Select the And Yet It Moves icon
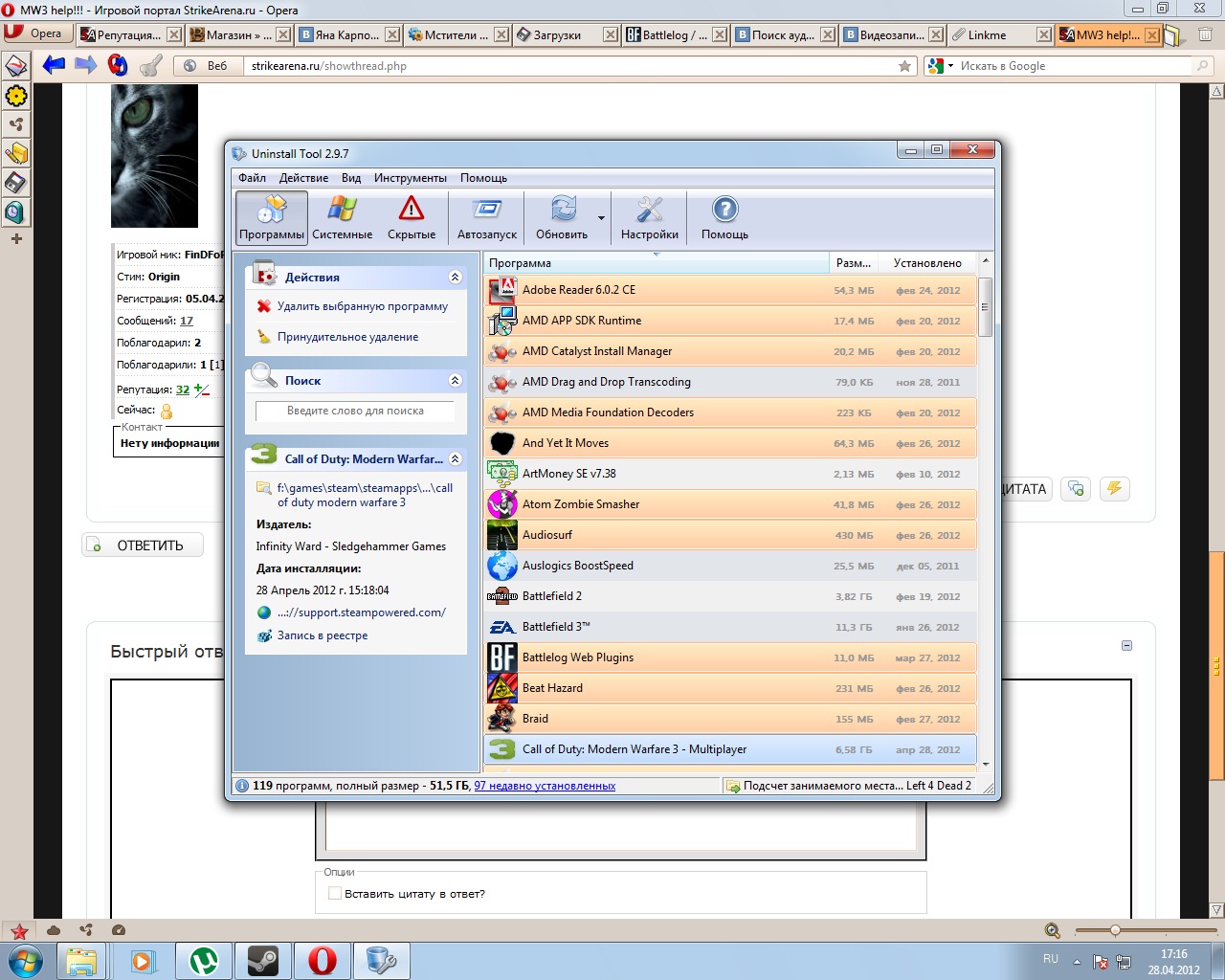The image size is (1225, 980). pyautogui.click(x=502, y=443)
